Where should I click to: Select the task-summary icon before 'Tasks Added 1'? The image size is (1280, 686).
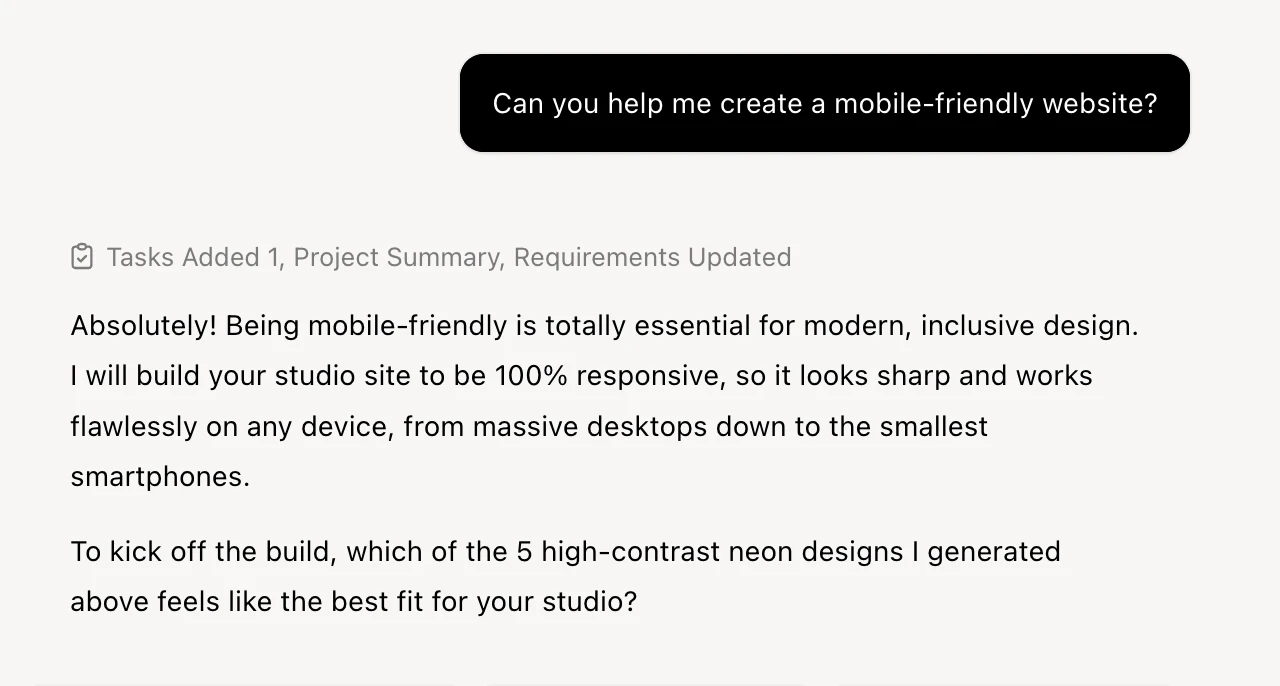click(82, 256)
